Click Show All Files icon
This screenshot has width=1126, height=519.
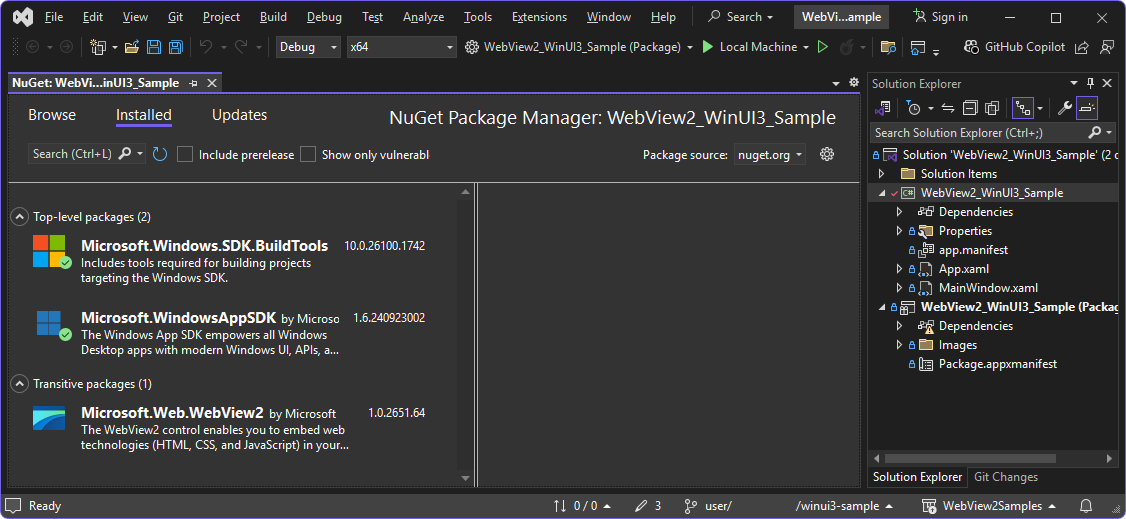click(x=992, y=108)
